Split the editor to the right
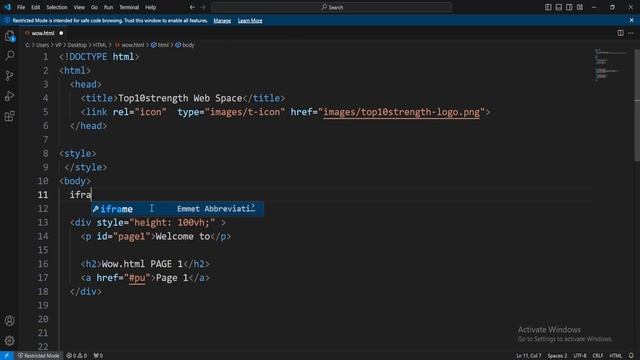This screenshot has height=360, width=640. click(620, 33)
